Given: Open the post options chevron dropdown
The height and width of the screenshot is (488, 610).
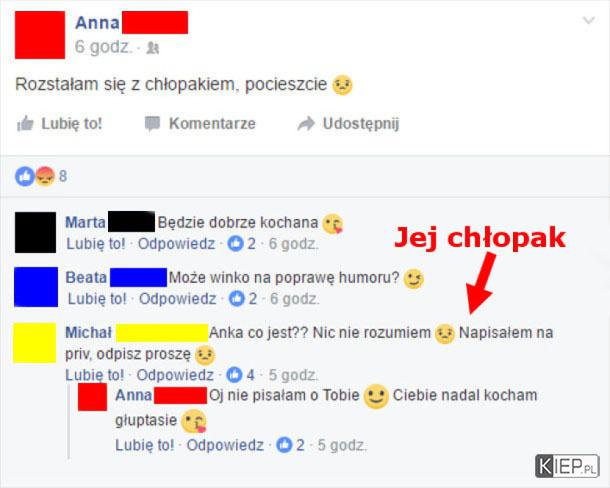Looking at the screenshot, I should [x=589, y=20].
